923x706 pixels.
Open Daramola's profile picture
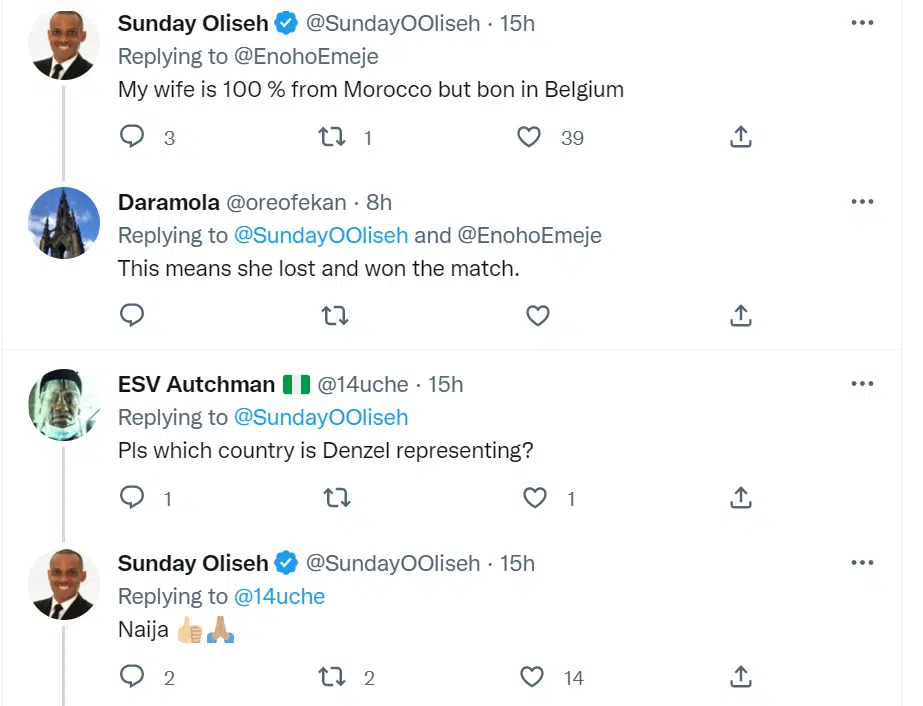[x=63, y=223]
